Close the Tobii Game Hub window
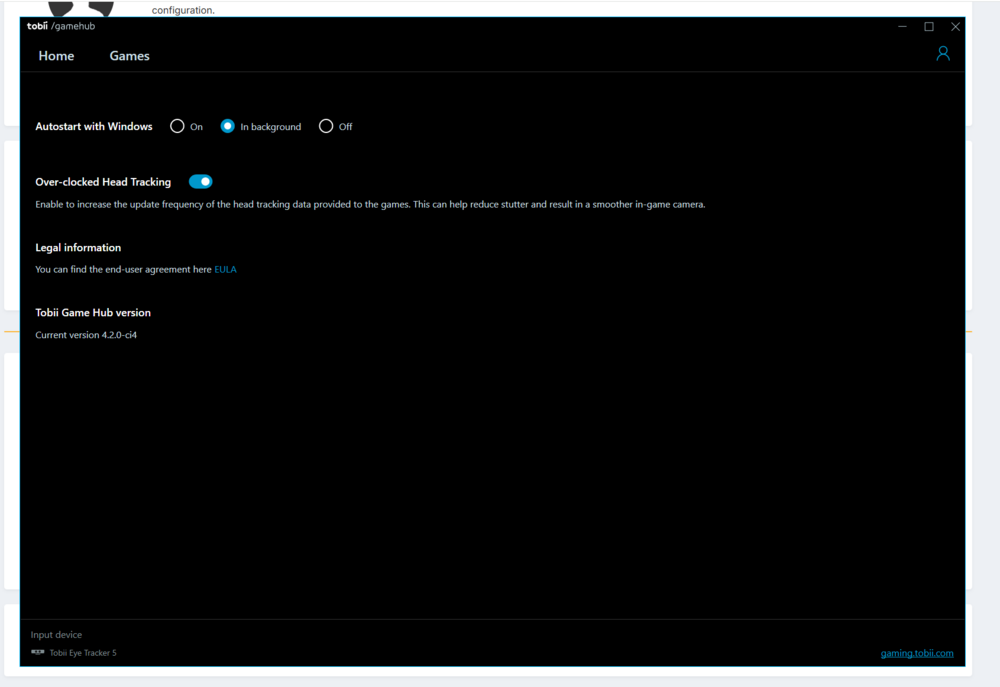The width and height of the screenshot is (1000, 687). (955, 27)
